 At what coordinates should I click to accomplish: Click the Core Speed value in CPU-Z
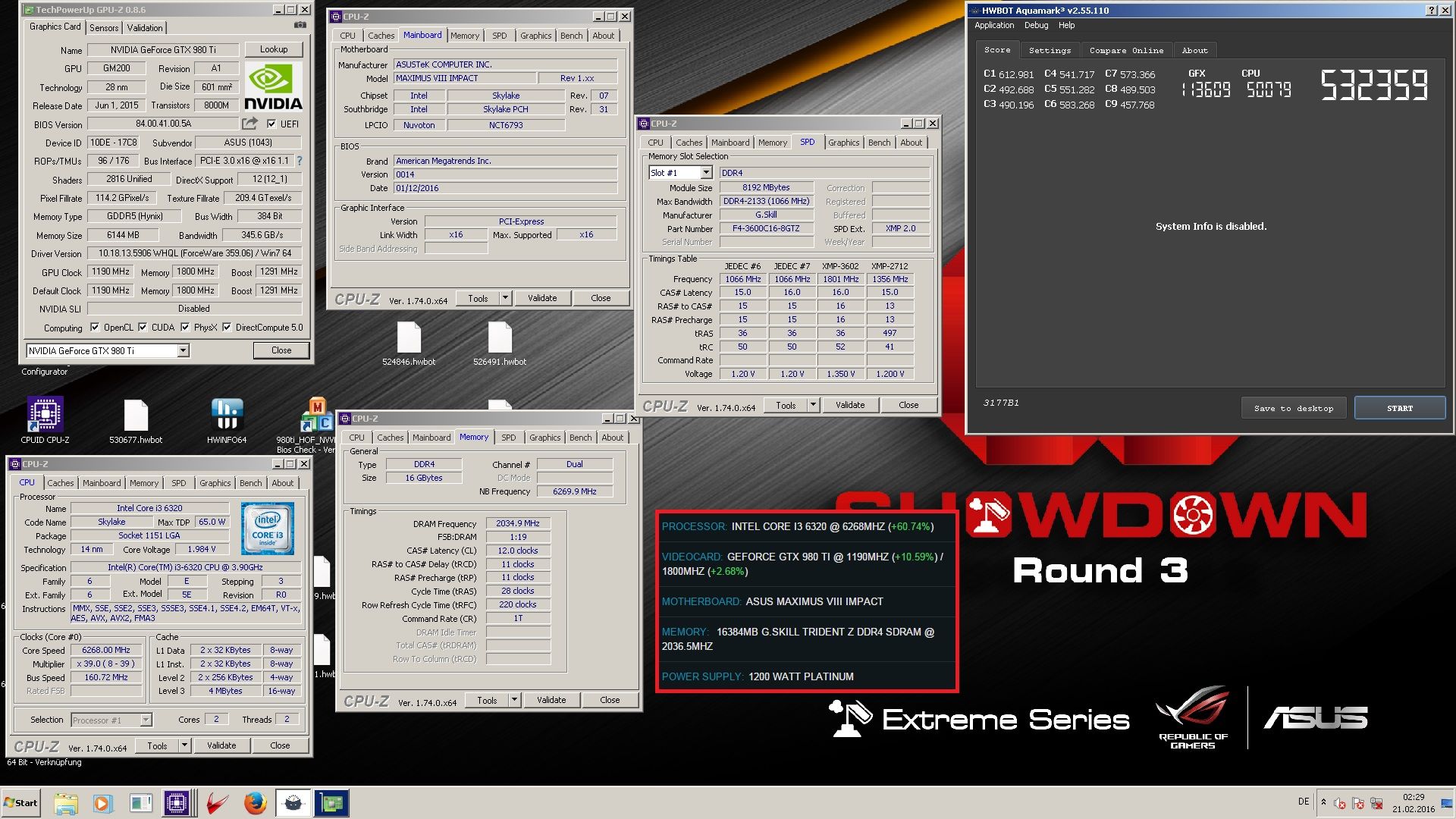[x=106, y=650]
